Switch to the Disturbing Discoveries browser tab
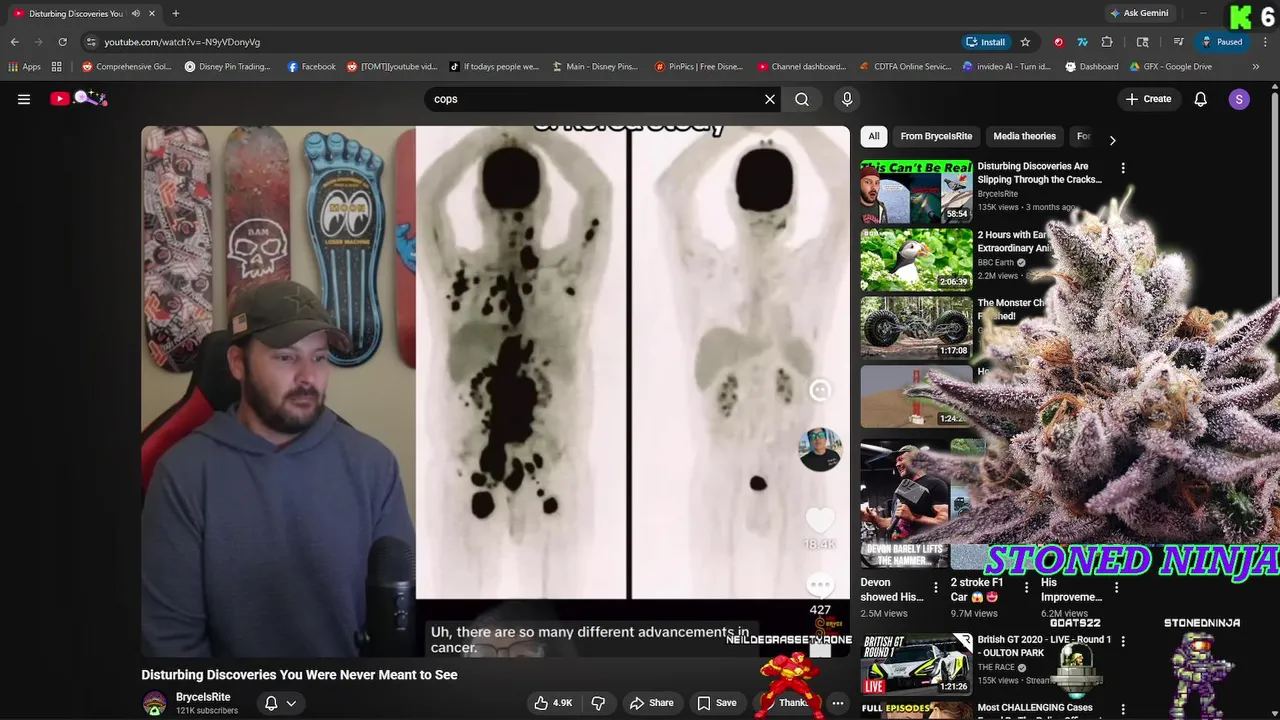 [x=76, y=13]
